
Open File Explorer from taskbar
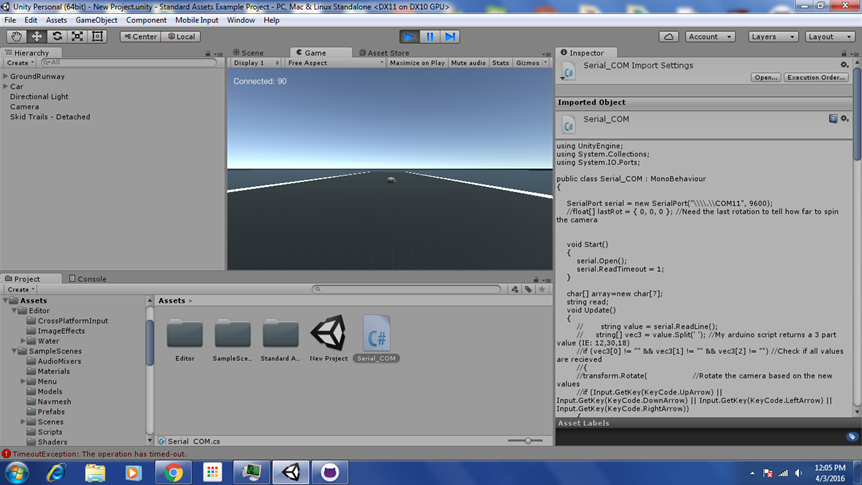click(95, 472)
